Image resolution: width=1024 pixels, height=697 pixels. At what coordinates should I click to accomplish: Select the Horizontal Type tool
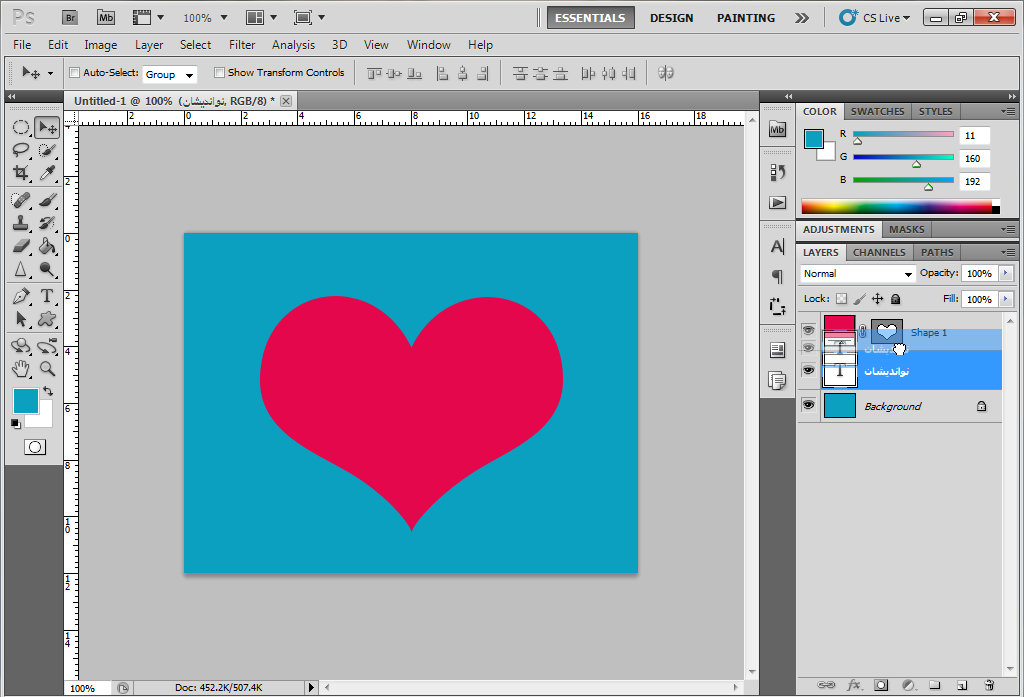[x=46, y=296]
